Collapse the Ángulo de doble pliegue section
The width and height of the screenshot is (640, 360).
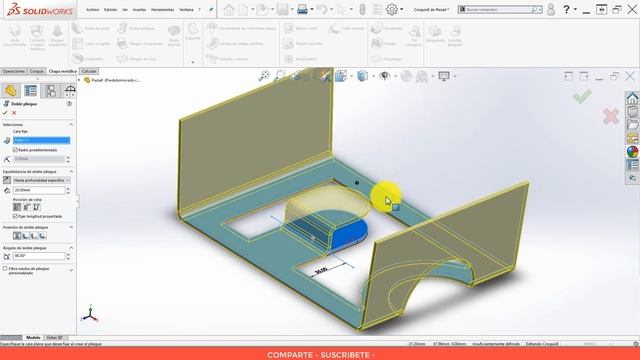71,248
